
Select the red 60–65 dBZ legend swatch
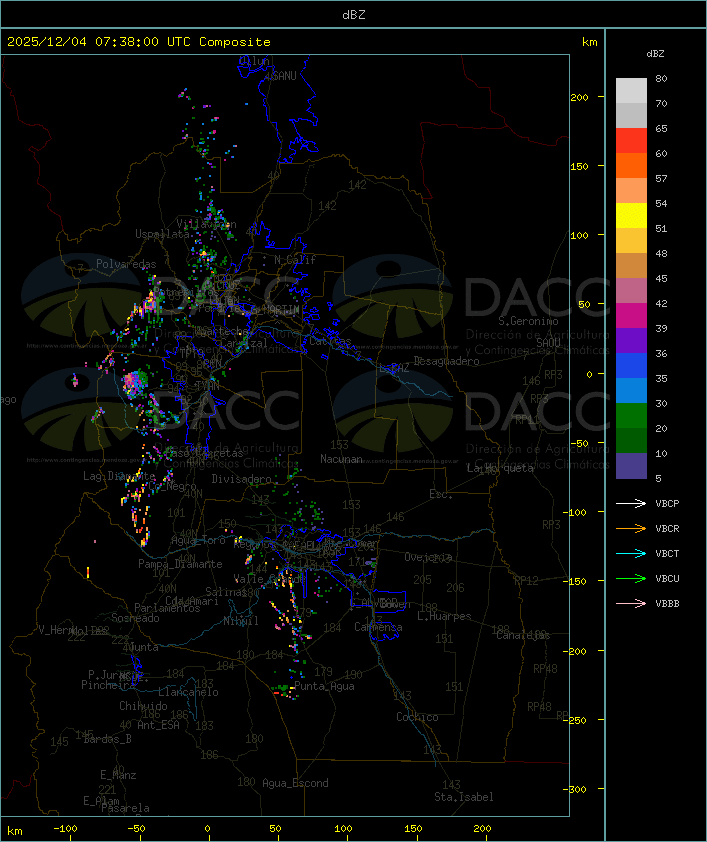click(x=631, y=141)
